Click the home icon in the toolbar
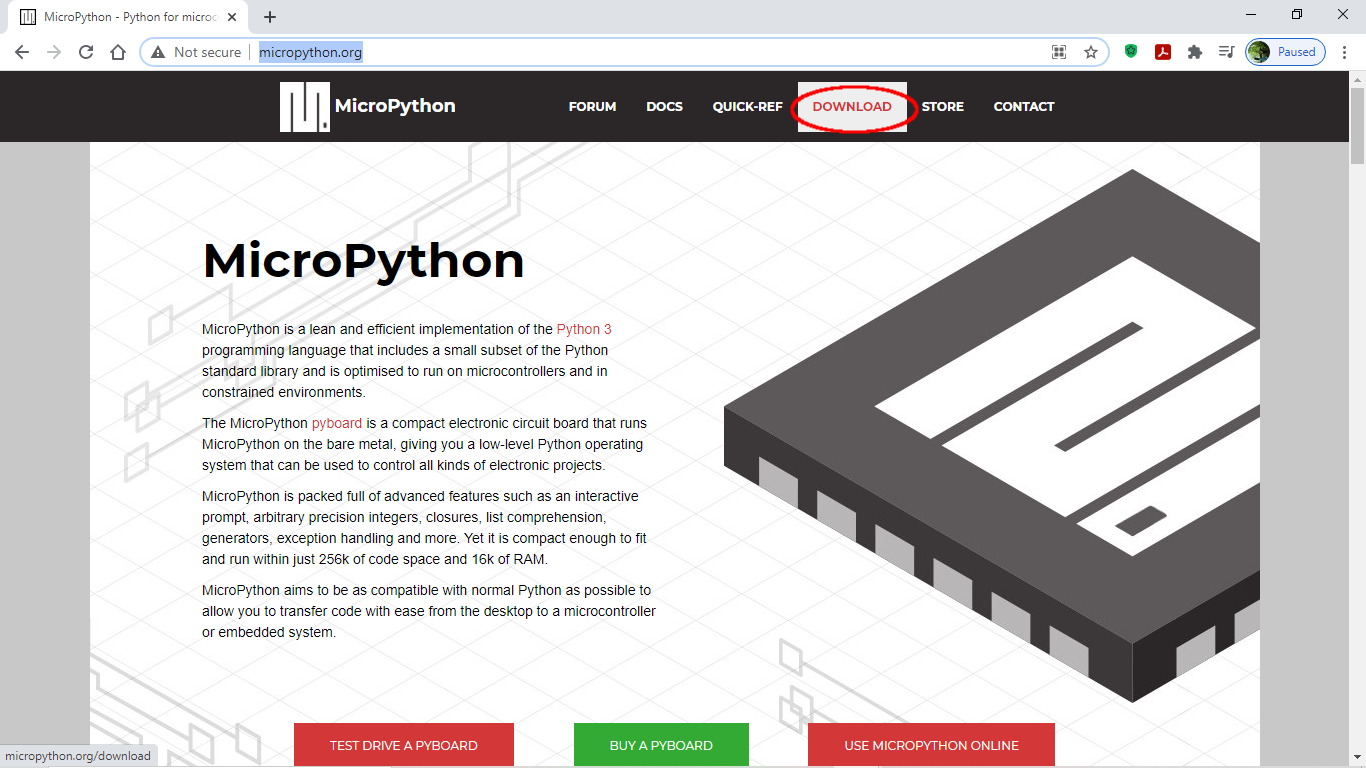This screenshot has width=1366, height=768. [117, 51]
